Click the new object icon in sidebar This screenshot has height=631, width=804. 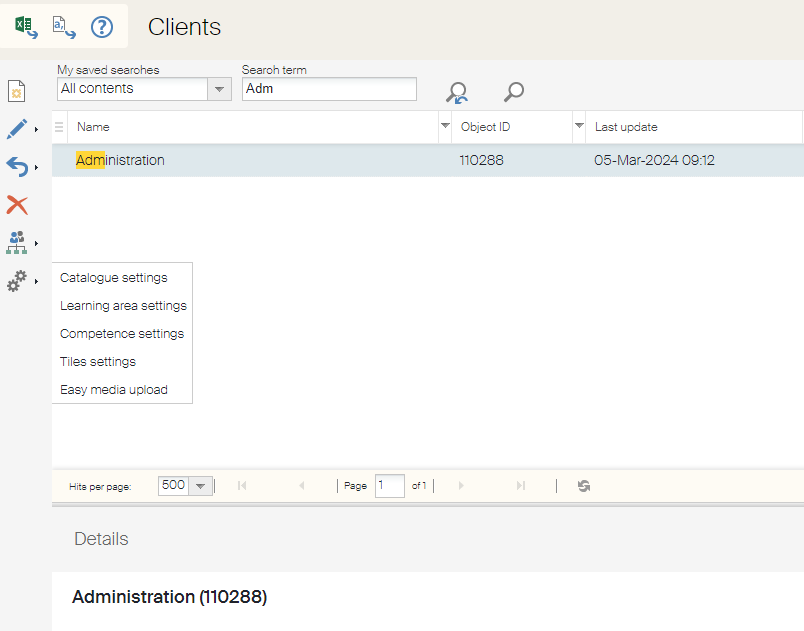point(16,90)
